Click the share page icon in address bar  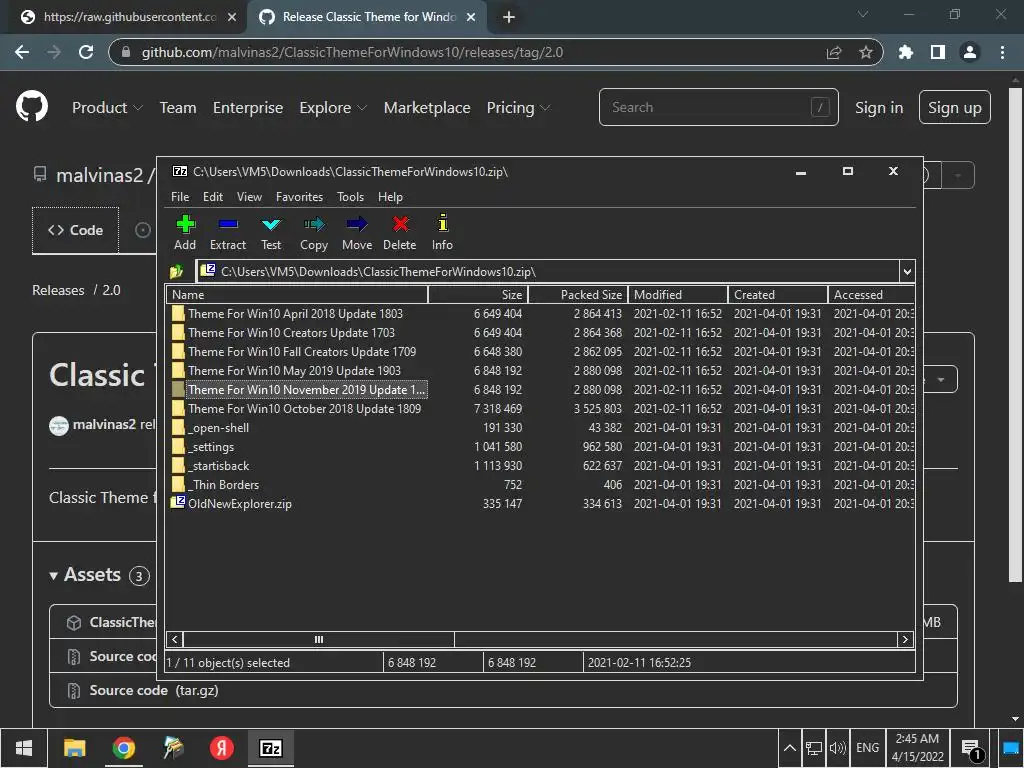(x=834, y=52)
